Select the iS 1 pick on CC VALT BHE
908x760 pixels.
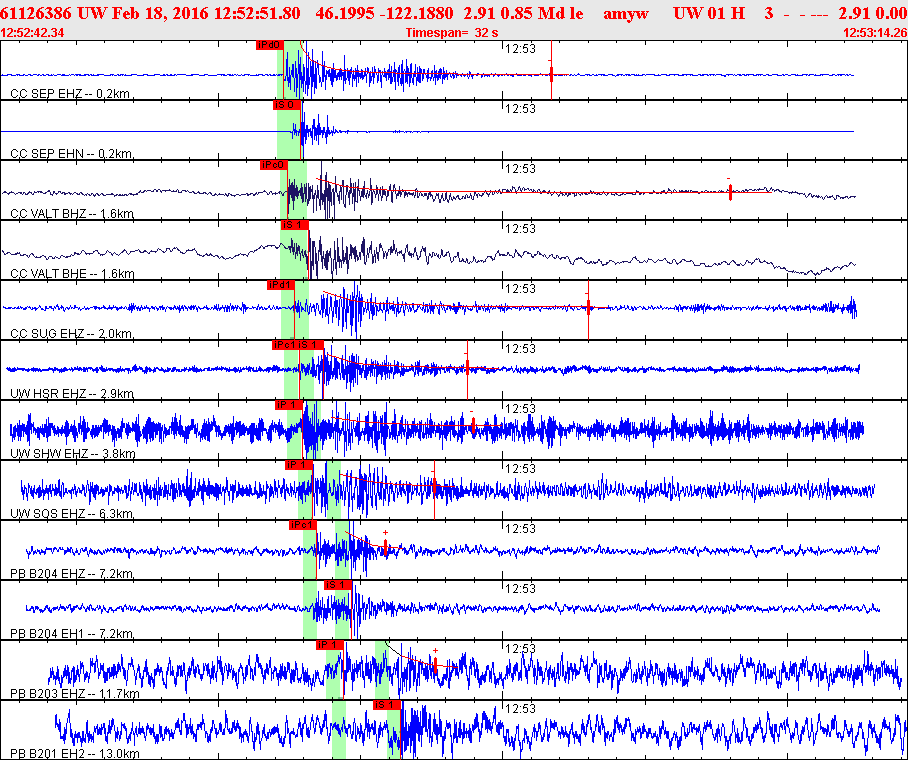(x=294, y=225)
